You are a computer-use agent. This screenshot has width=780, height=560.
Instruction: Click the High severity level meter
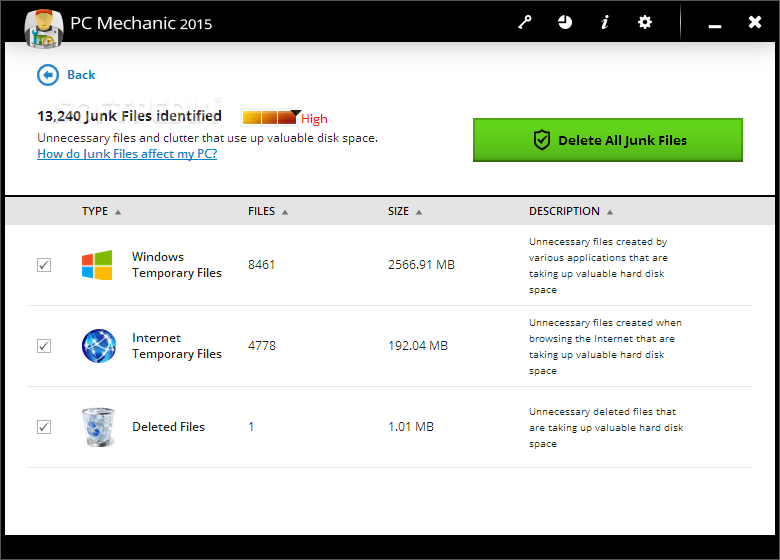pyautogui.click(x=271, y=117)
